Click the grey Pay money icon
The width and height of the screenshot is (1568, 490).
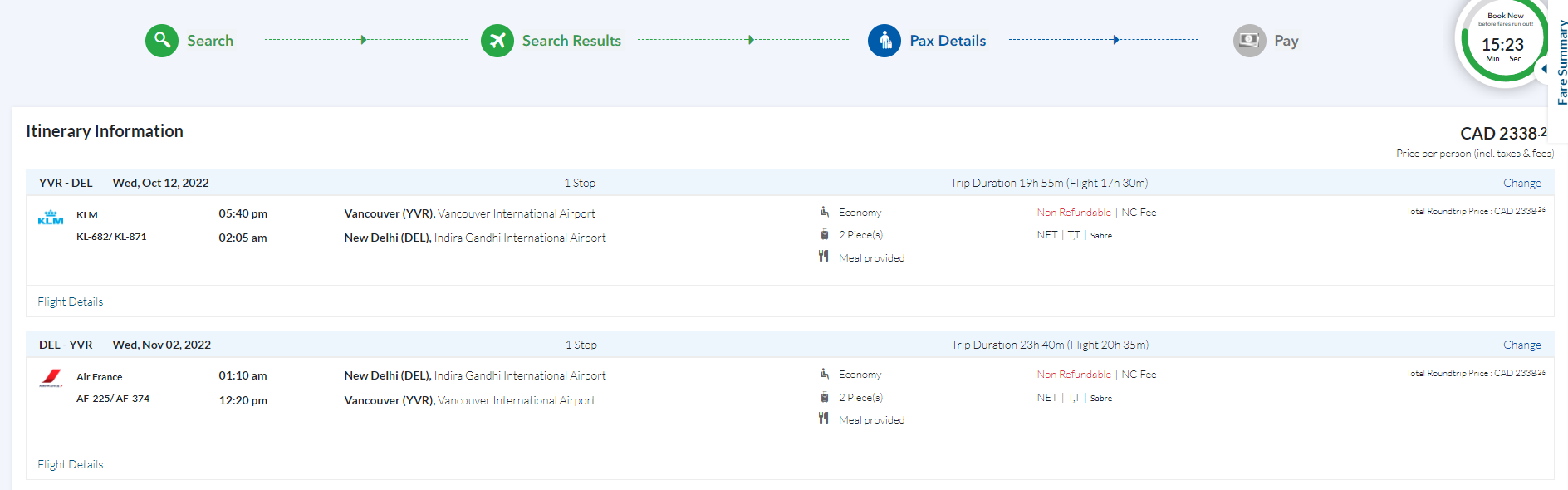1249,41
